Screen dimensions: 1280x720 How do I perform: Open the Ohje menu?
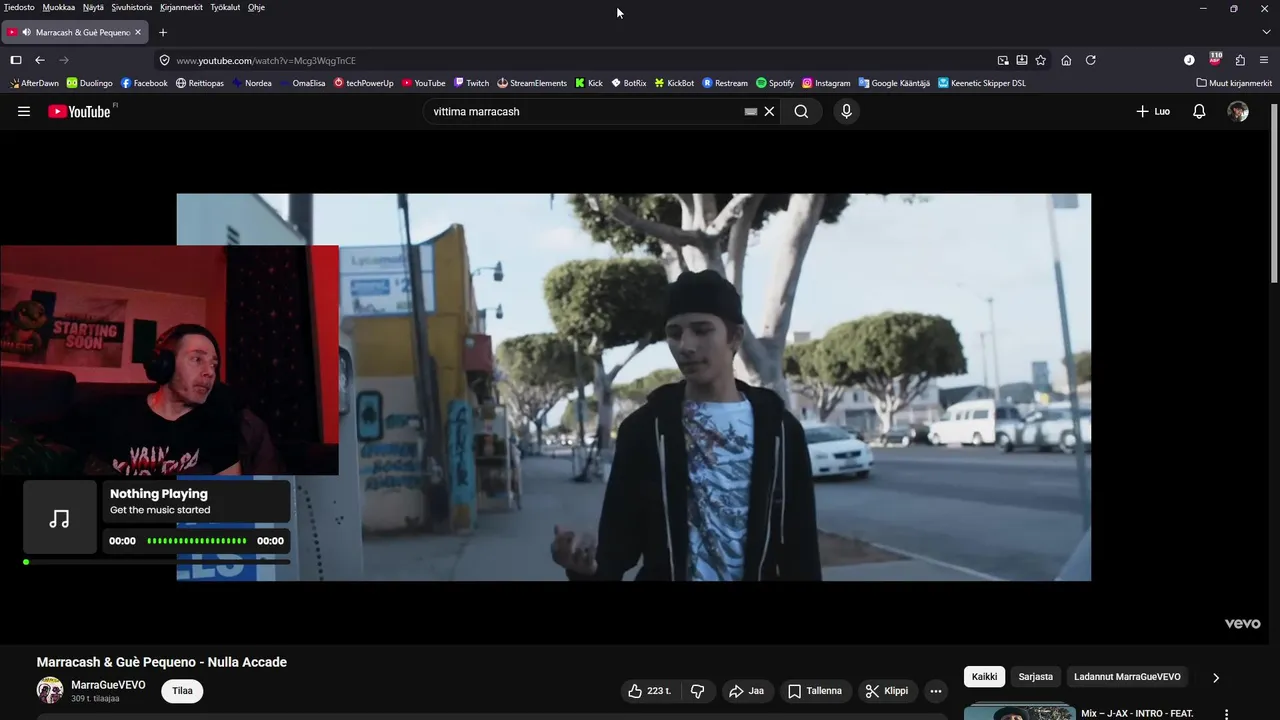click(x=256, y=7)
